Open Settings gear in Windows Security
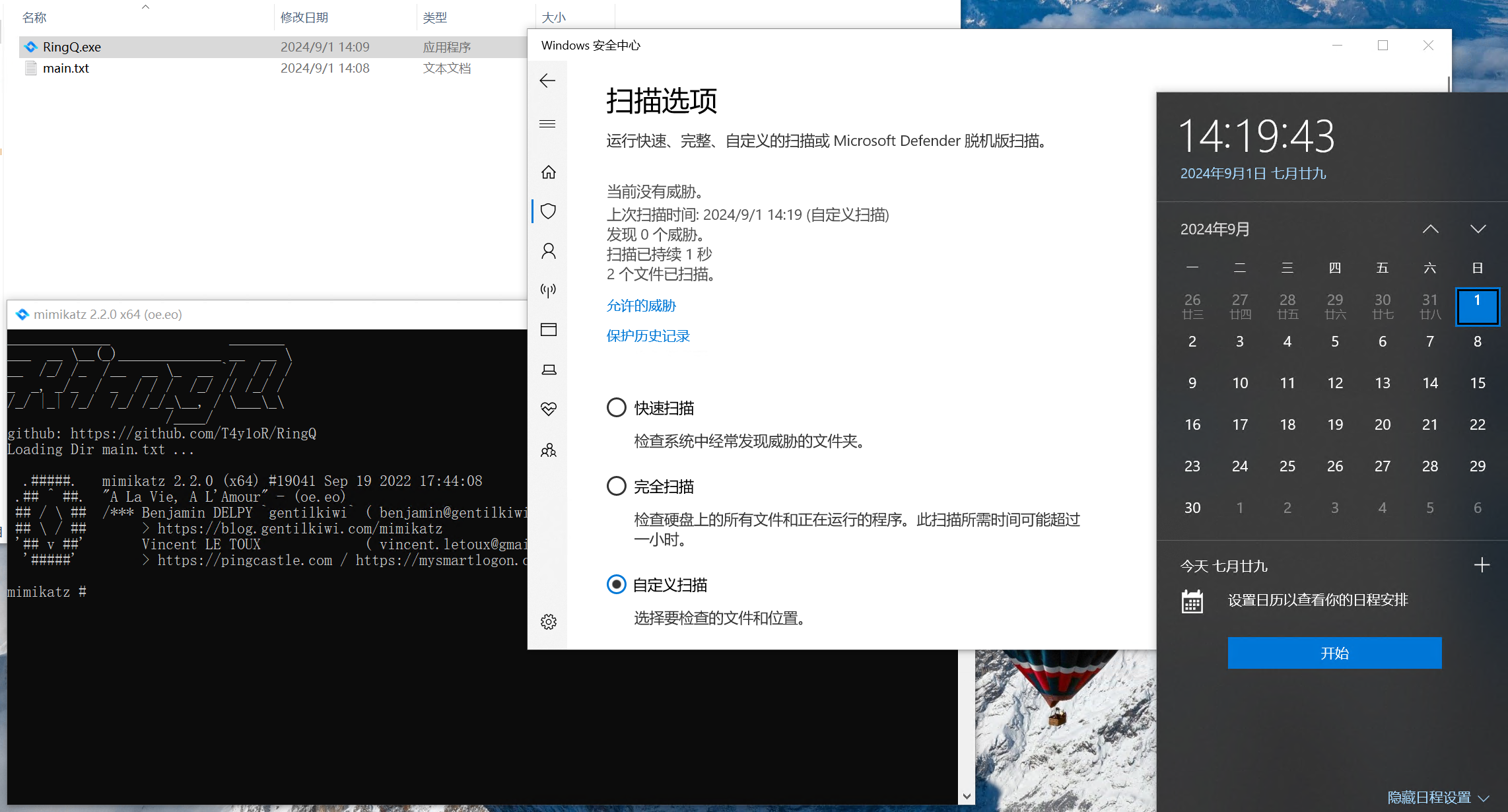Screen dimensions: 1508x812 (x=548, y=622)
